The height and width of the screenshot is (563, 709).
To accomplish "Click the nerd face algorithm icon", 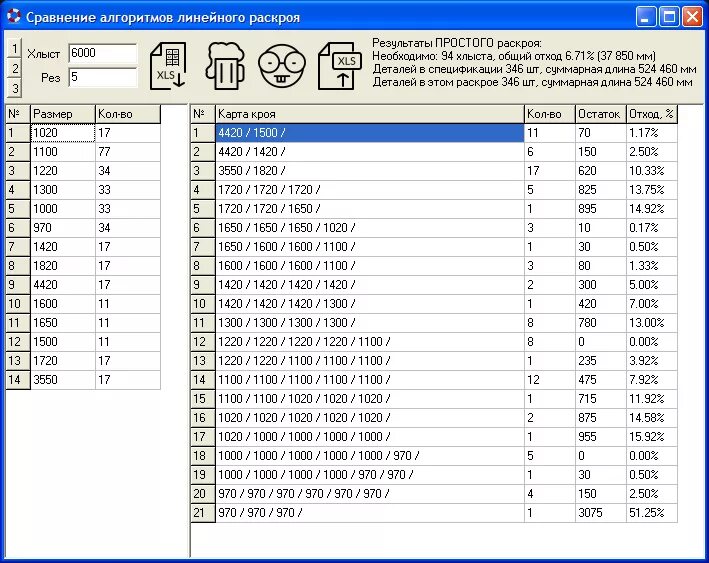I will 282,66.
